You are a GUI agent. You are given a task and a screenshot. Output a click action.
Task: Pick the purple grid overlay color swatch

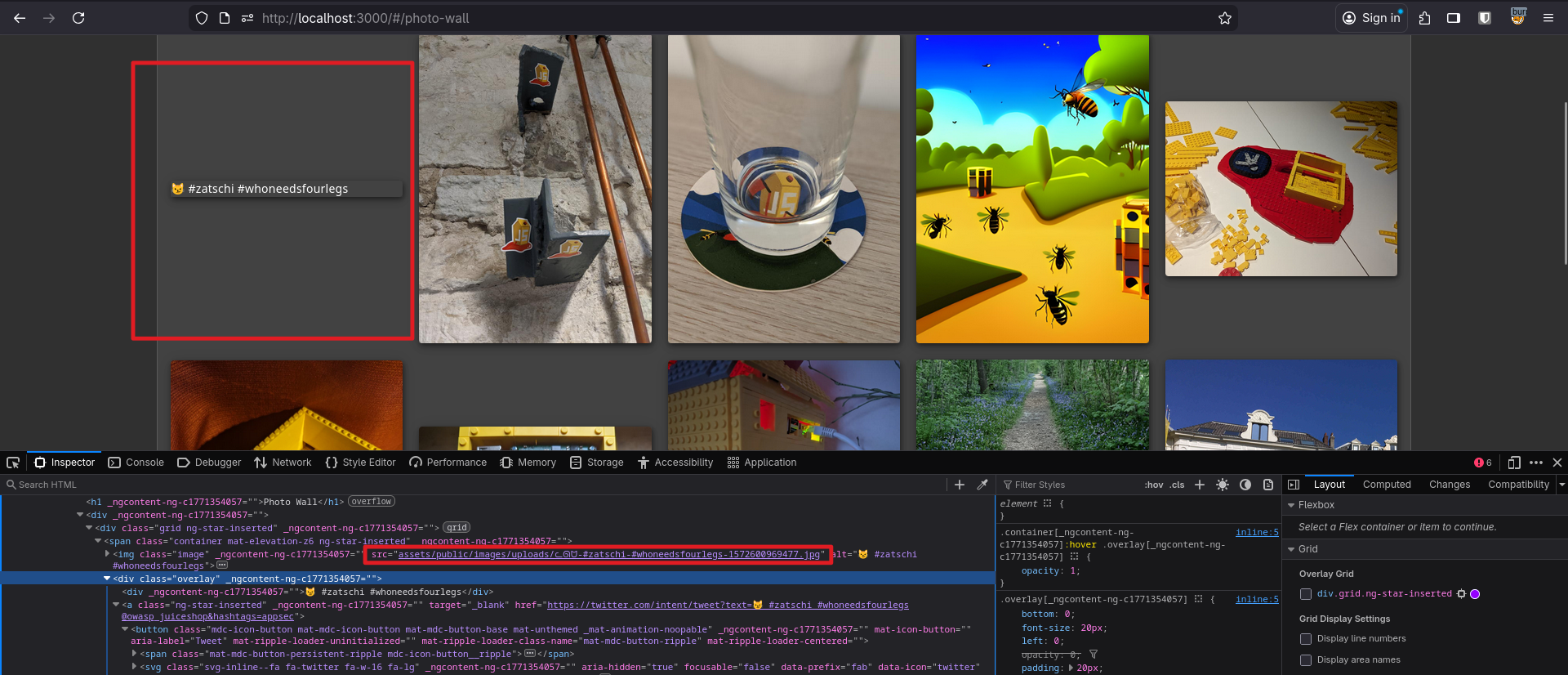pyautogui.click(x=1475, y=594)
